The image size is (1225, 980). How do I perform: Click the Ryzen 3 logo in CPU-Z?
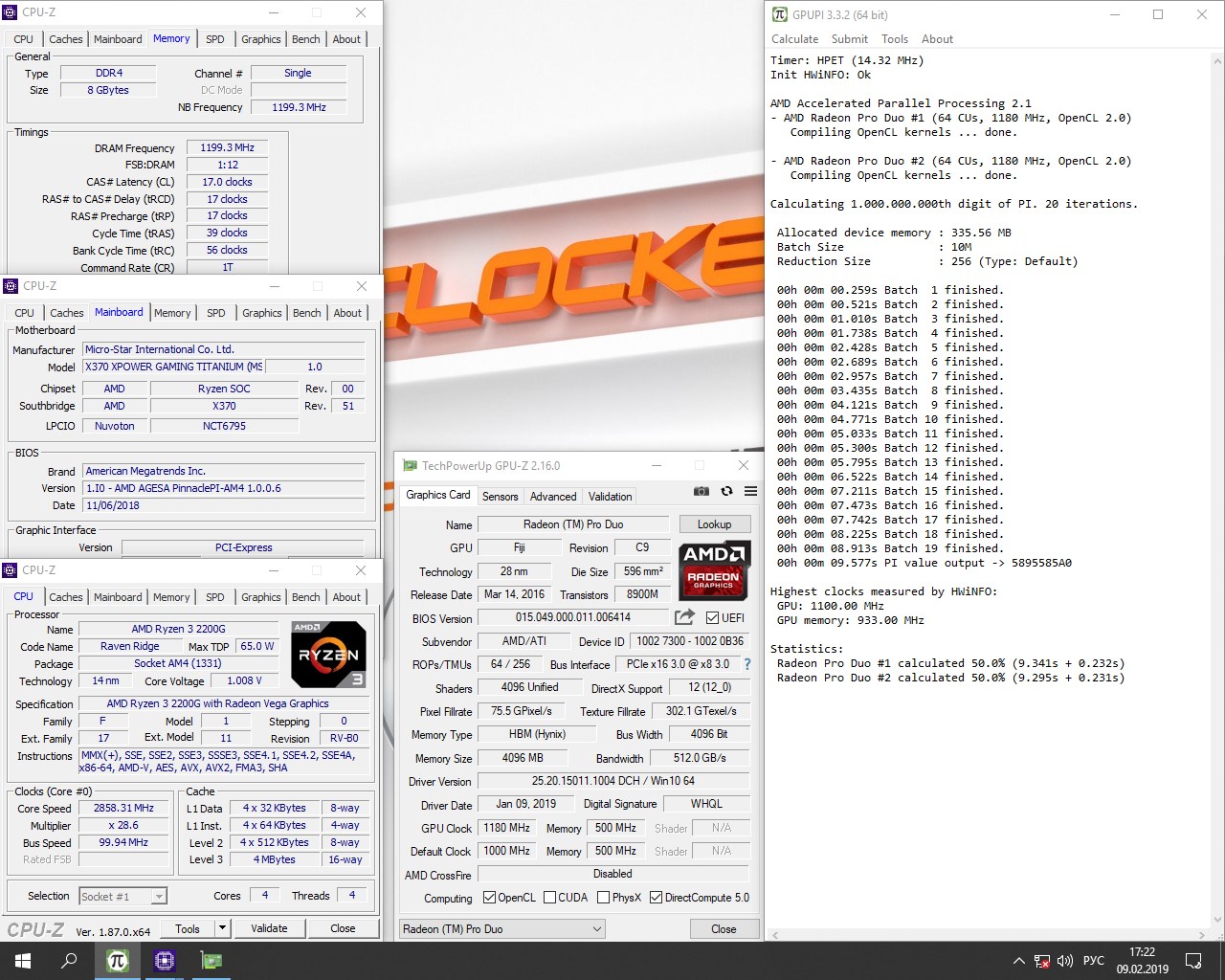coord(327,655)
